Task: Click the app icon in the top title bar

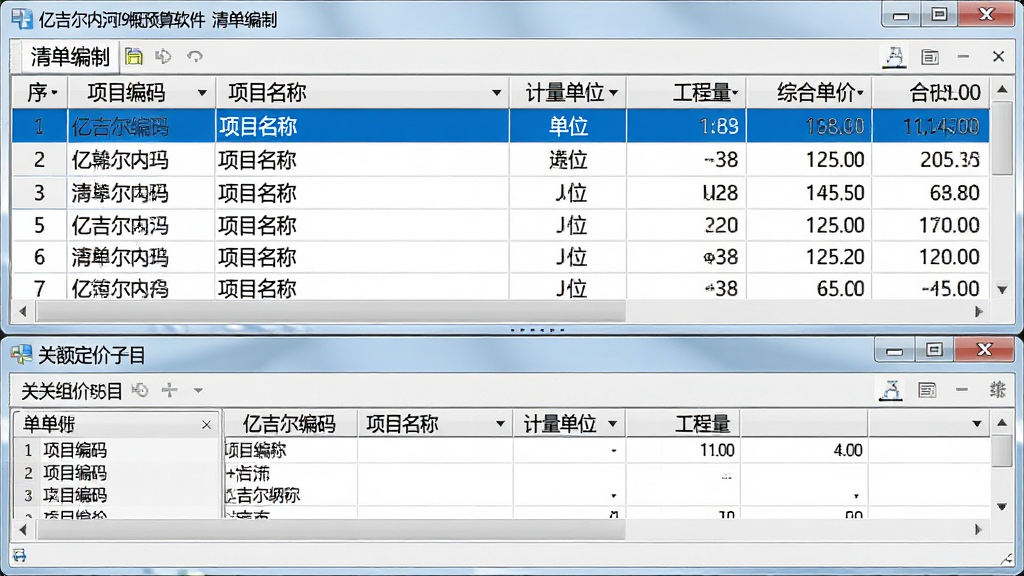Action: tap(22, 19)
